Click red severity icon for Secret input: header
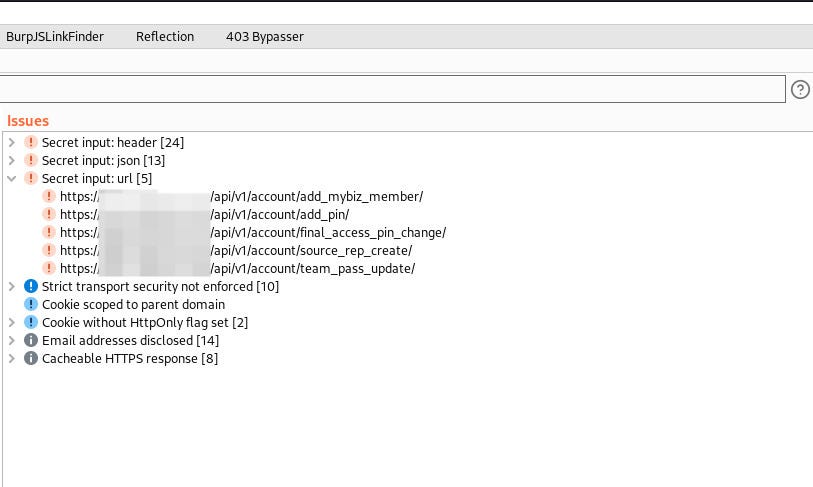 point(31,142)
